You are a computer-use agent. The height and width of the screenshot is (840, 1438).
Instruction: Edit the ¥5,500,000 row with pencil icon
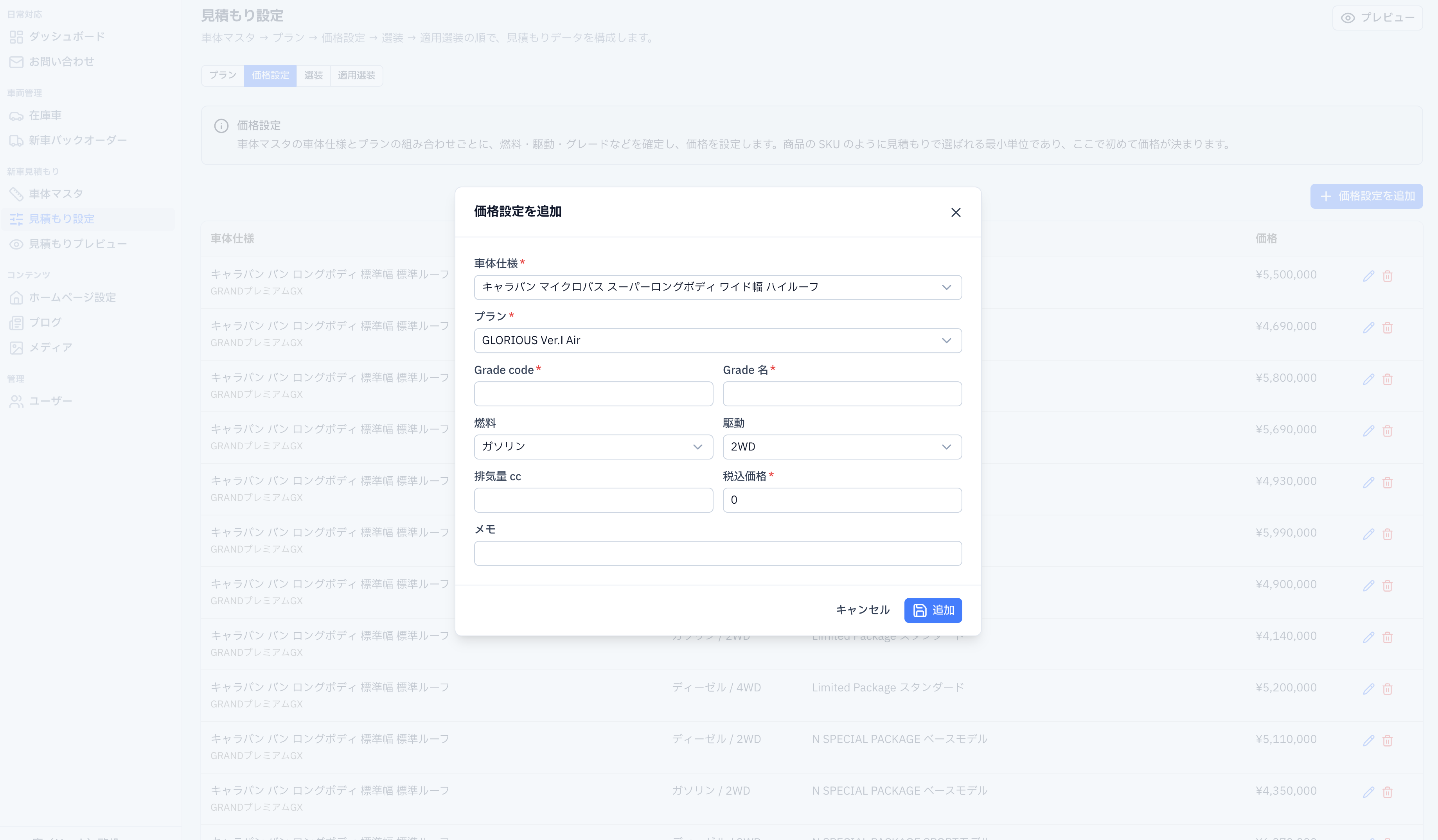tap(1368, 276)
